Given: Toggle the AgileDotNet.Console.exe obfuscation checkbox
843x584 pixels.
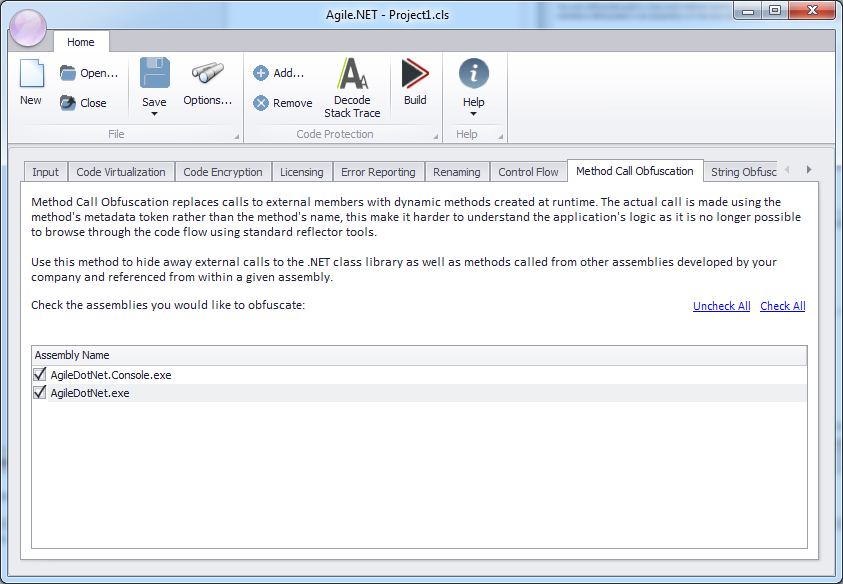Looking at the screenshot, I should [x=38, y=374].
